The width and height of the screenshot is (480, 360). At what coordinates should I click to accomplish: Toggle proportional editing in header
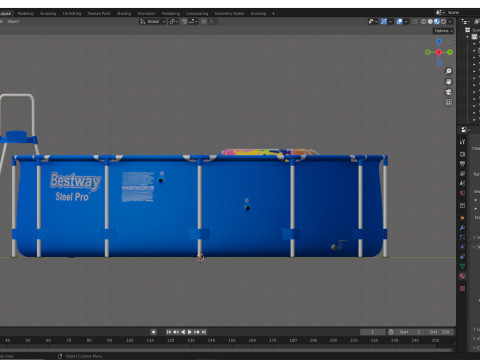[x=204, y=21]
